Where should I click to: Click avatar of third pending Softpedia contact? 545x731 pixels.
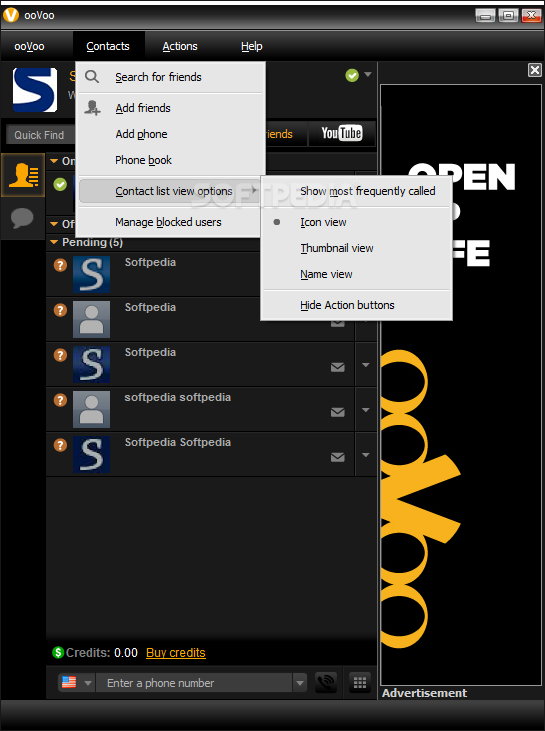coord(91,365)
